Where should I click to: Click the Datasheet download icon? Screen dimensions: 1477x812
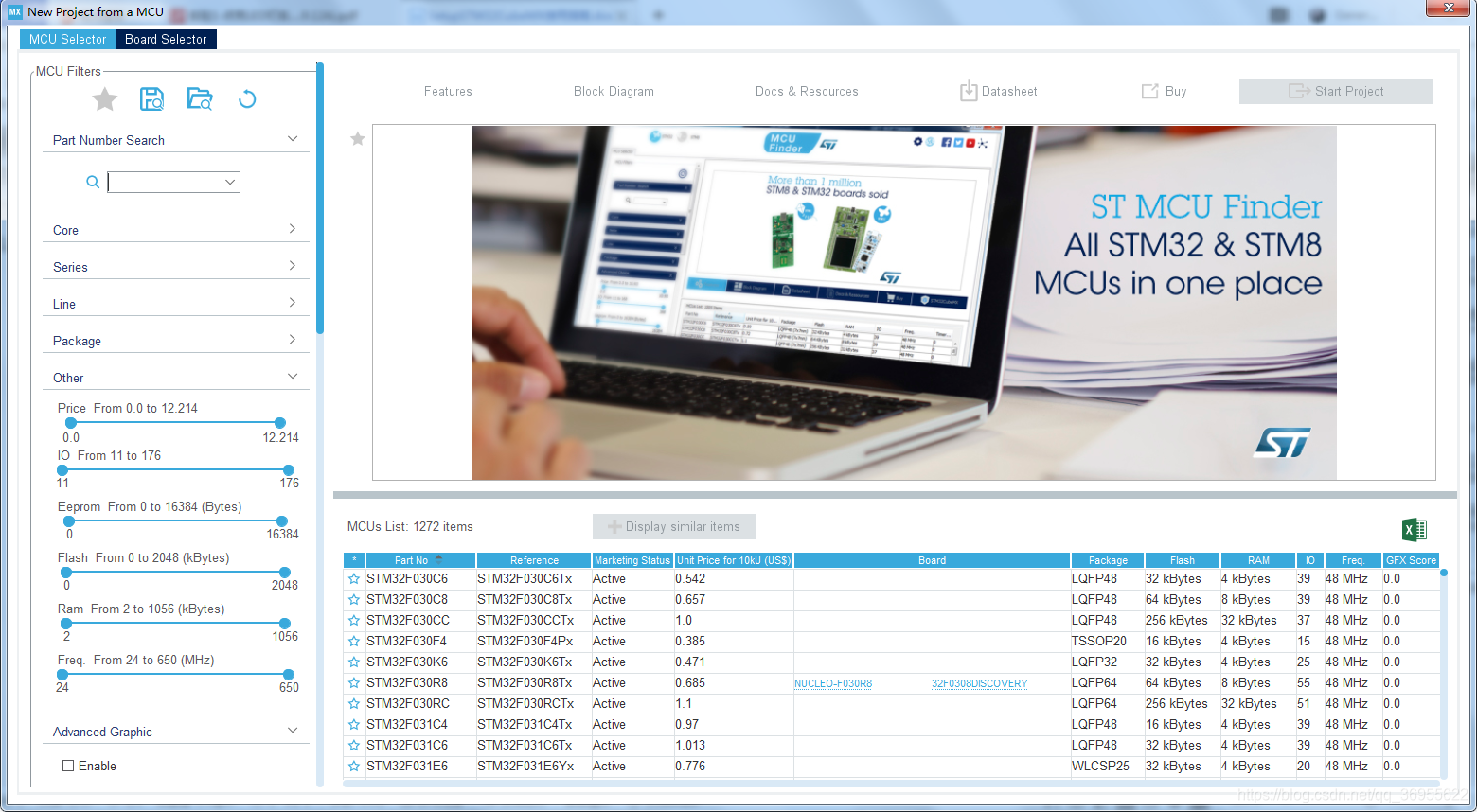969,91
